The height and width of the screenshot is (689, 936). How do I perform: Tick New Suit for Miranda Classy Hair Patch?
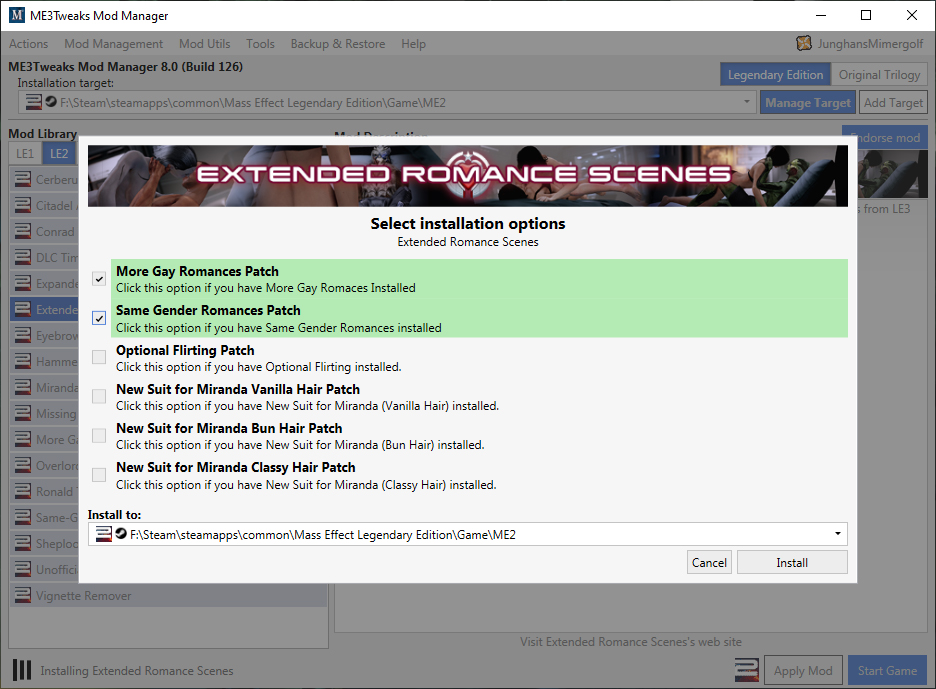[x=99, y=475]
